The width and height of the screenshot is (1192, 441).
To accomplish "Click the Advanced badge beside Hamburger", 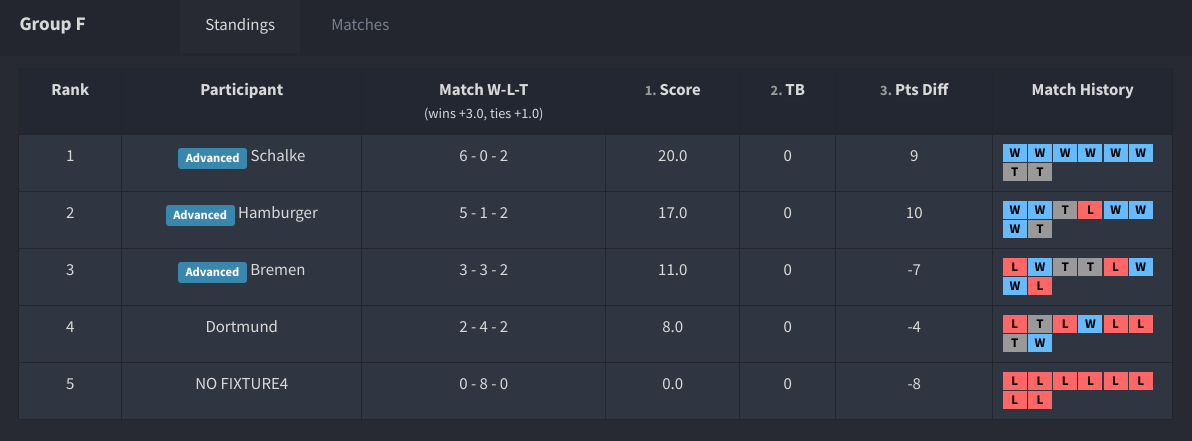I will [200, 215].
